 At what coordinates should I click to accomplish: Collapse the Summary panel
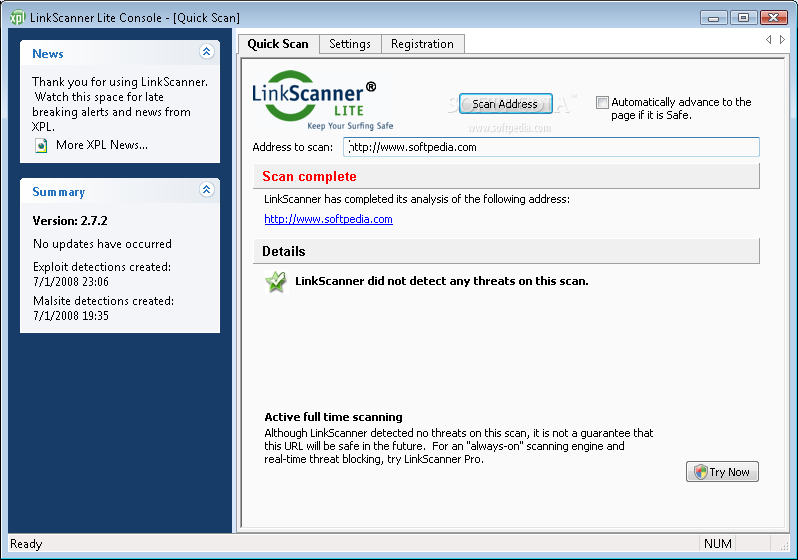coord(206,189)
